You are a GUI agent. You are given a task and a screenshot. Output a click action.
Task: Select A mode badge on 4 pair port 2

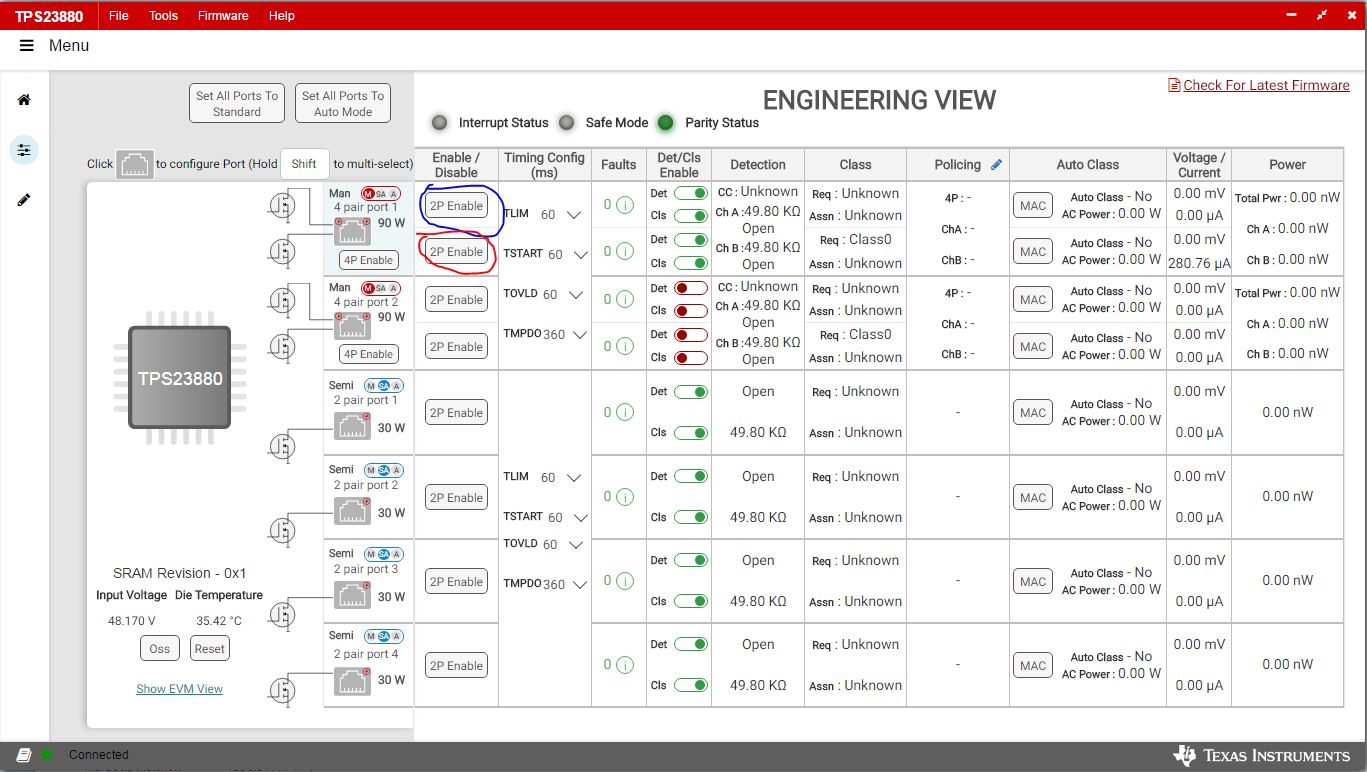(x=394, y=288)
